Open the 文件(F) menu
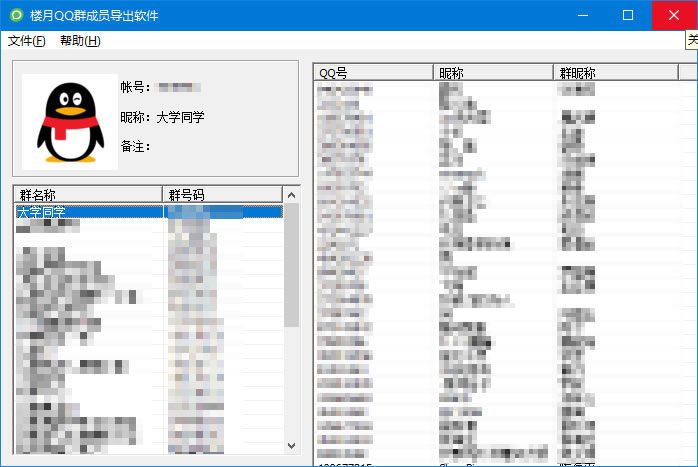698x467 pixels. [26, 41]
